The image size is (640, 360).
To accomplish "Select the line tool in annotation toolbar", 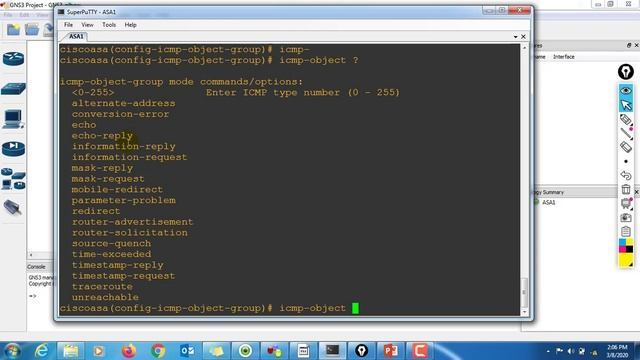I will (x=626, y=133).
